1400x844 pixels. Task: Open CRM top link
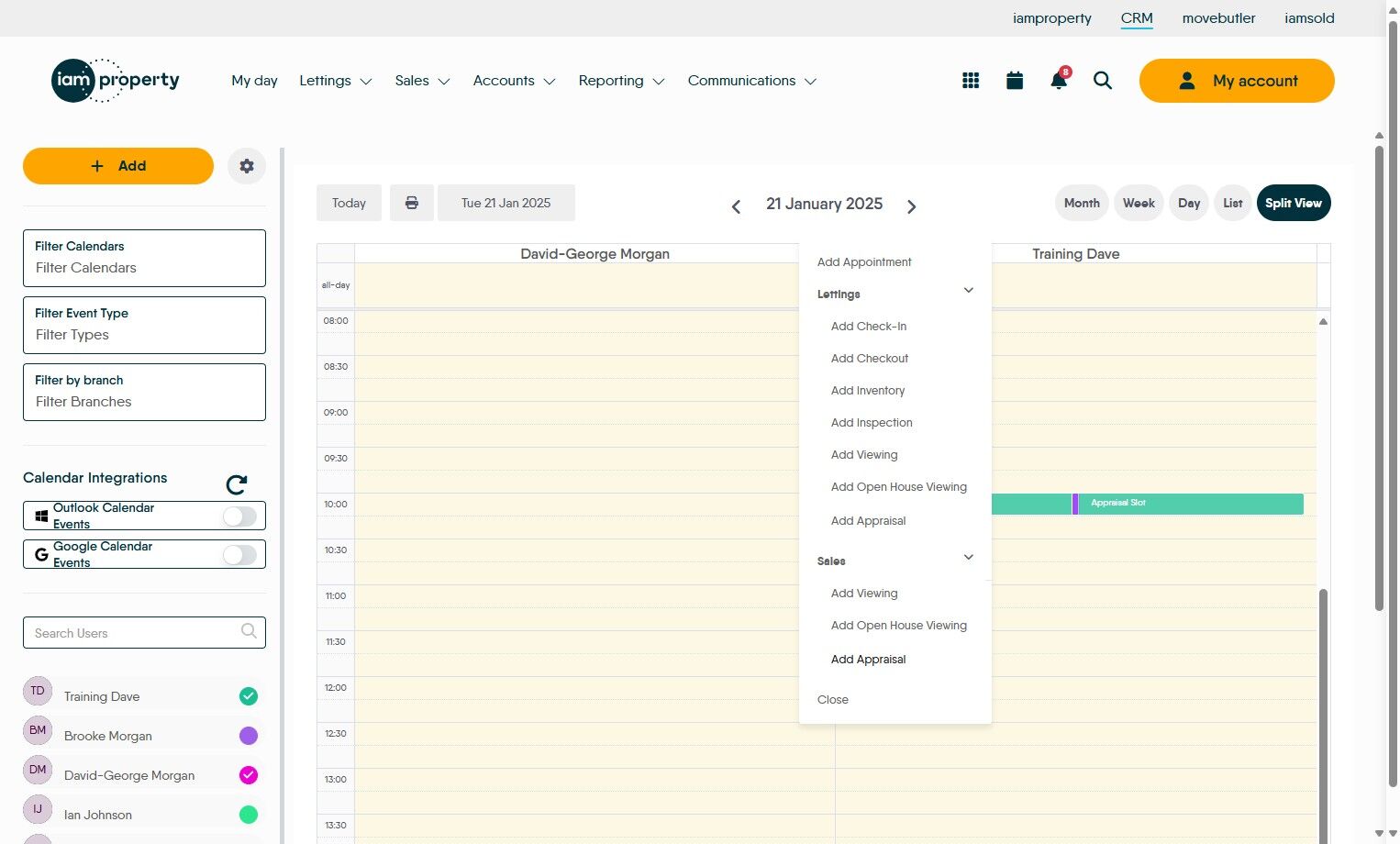click(x=1137, y=18)
